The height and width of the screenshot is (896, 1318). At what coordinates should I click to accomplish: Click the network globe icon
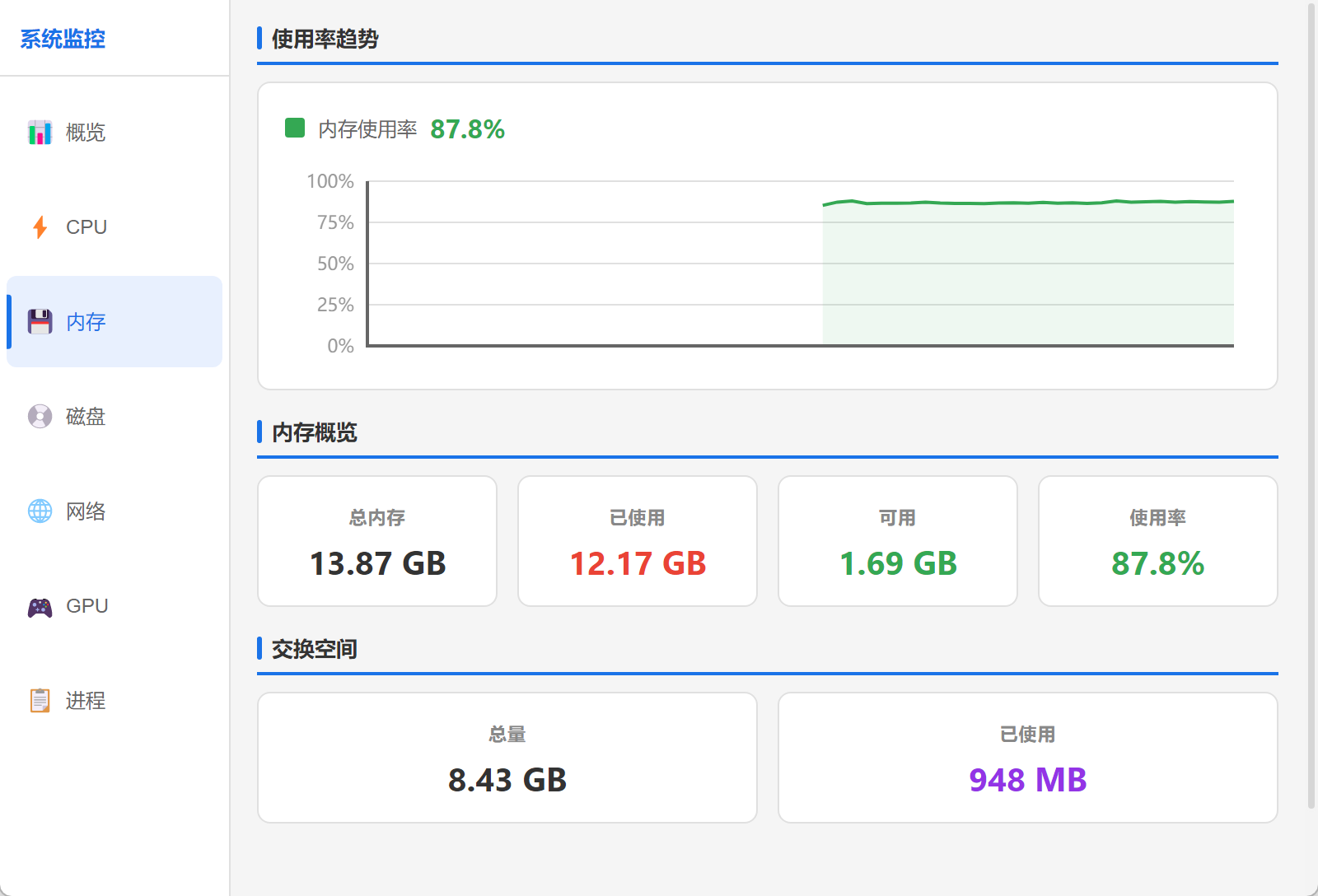pos(40,511)
